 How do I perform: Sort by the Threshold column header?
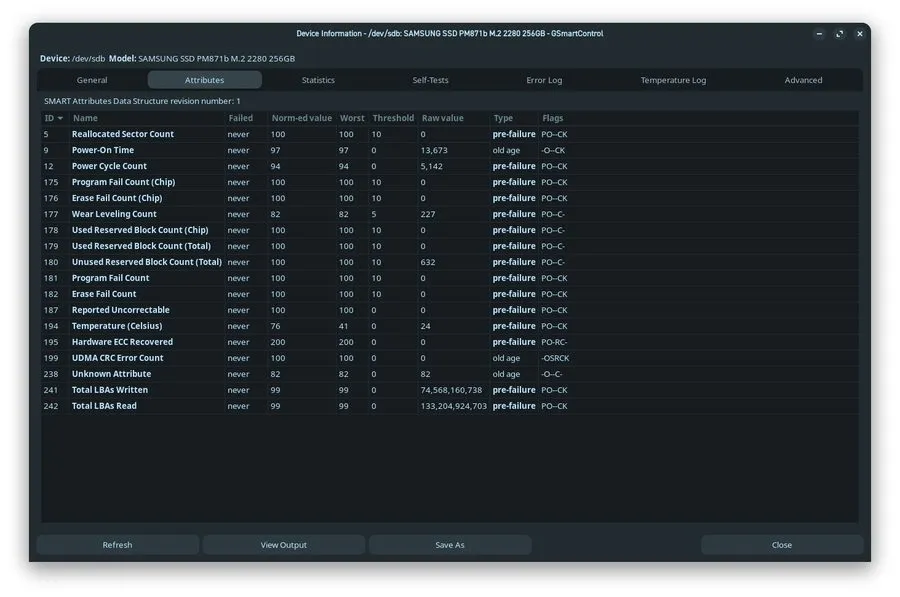(x=393, y=118)
